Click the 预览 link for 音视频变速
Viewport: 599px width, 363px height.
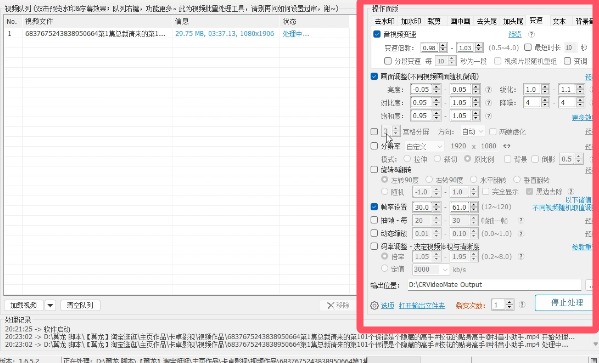(515, 34)
